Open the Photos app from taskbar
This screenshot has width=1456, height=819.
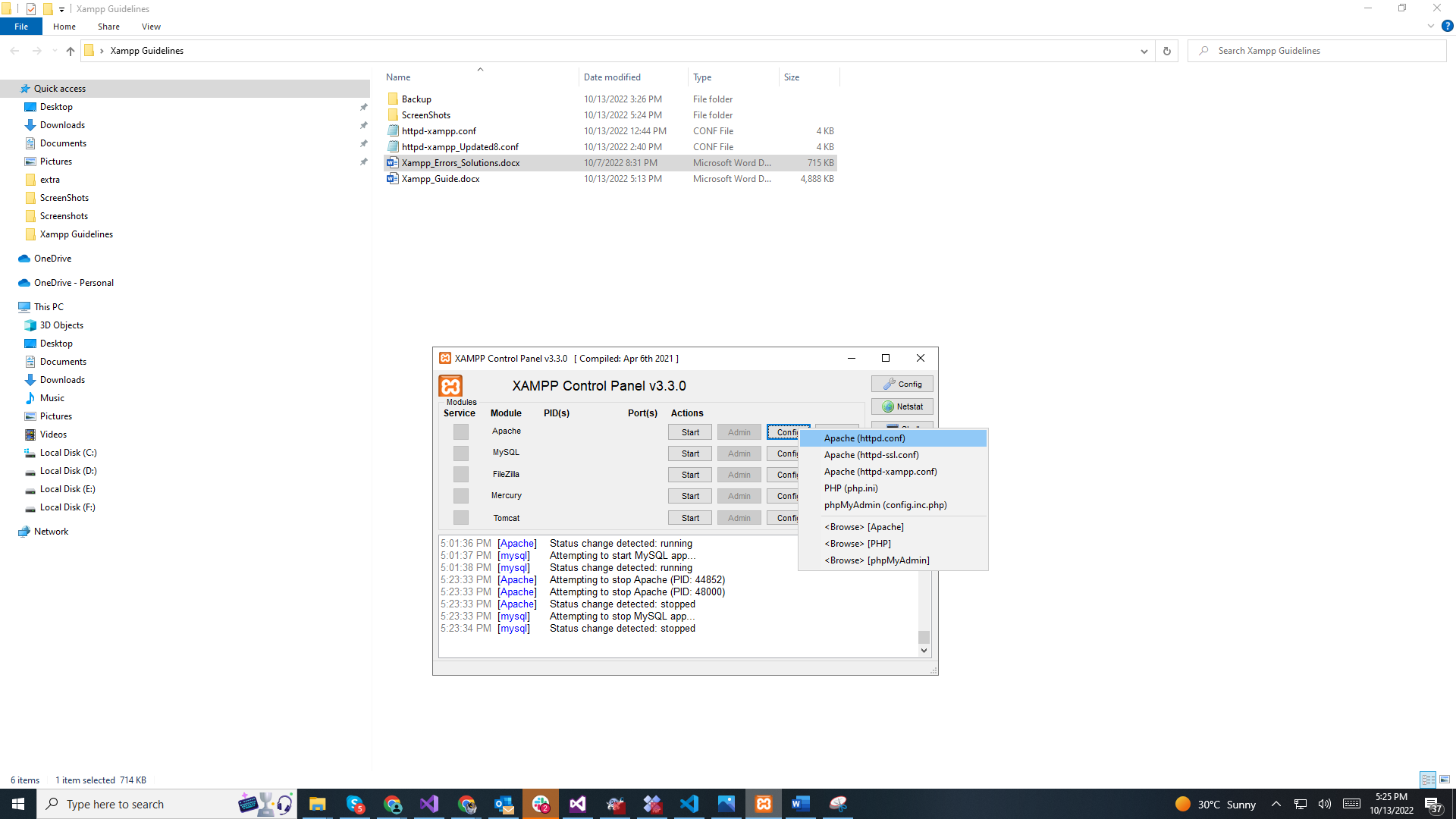coord(726,804)
